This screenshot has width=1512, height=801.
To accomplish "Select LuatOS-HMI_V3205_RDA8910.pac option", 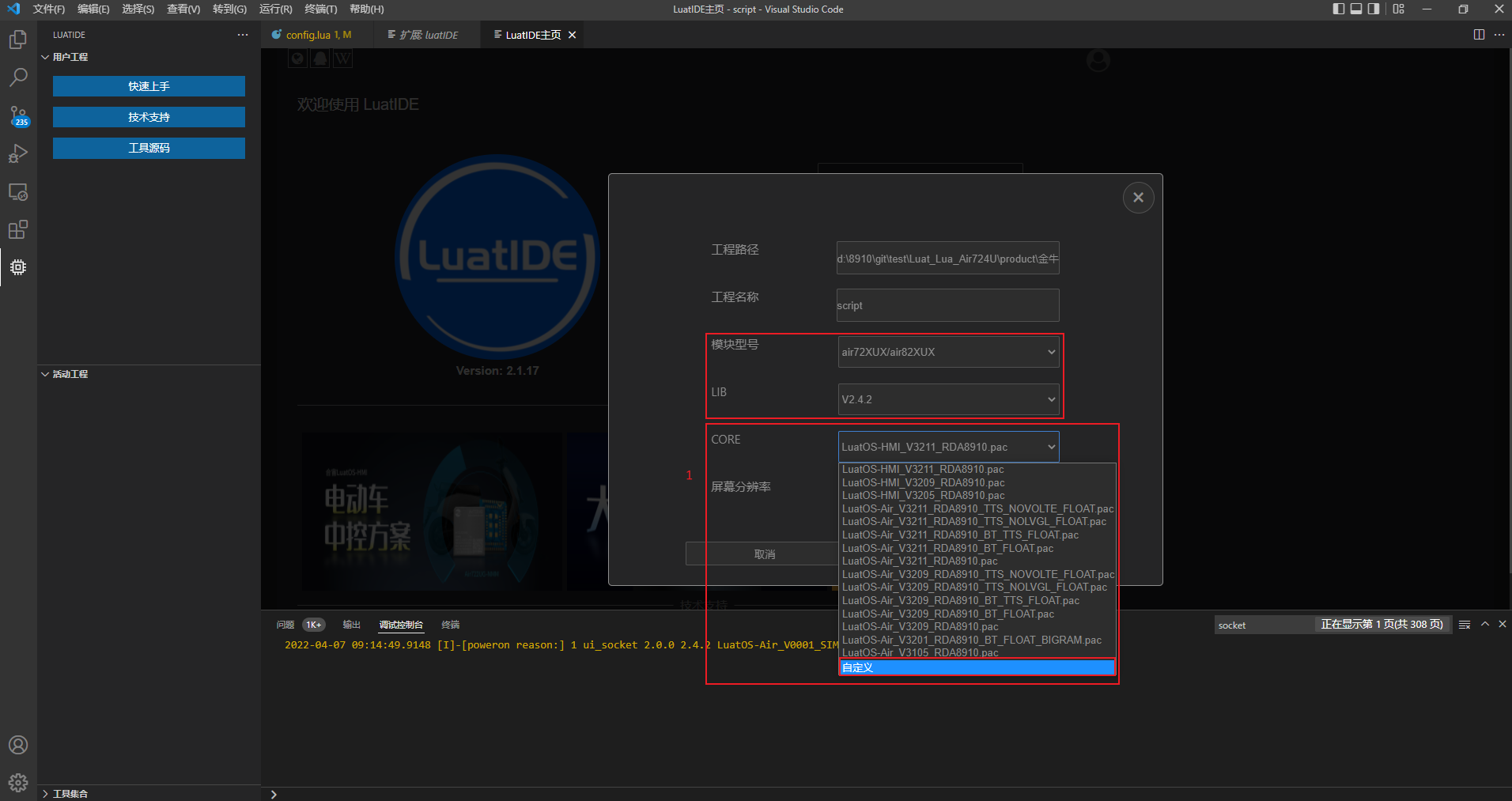I will coord(977,495).
